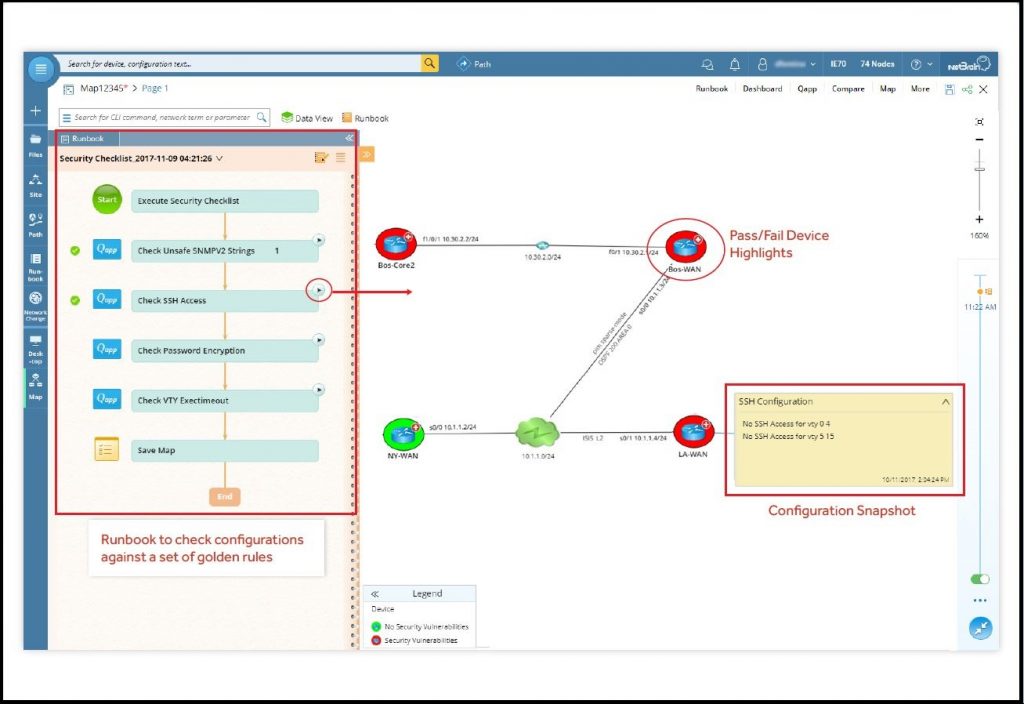Focus the device and configuration search field
The image size is (1024, 704).
242,63
